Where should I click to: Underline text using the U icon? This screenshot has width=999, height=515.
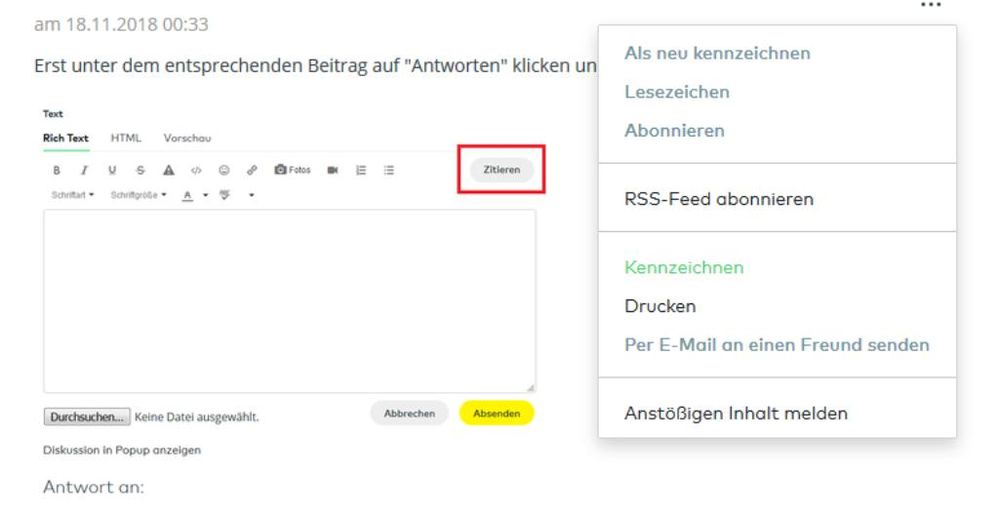[x=112, y=170]
